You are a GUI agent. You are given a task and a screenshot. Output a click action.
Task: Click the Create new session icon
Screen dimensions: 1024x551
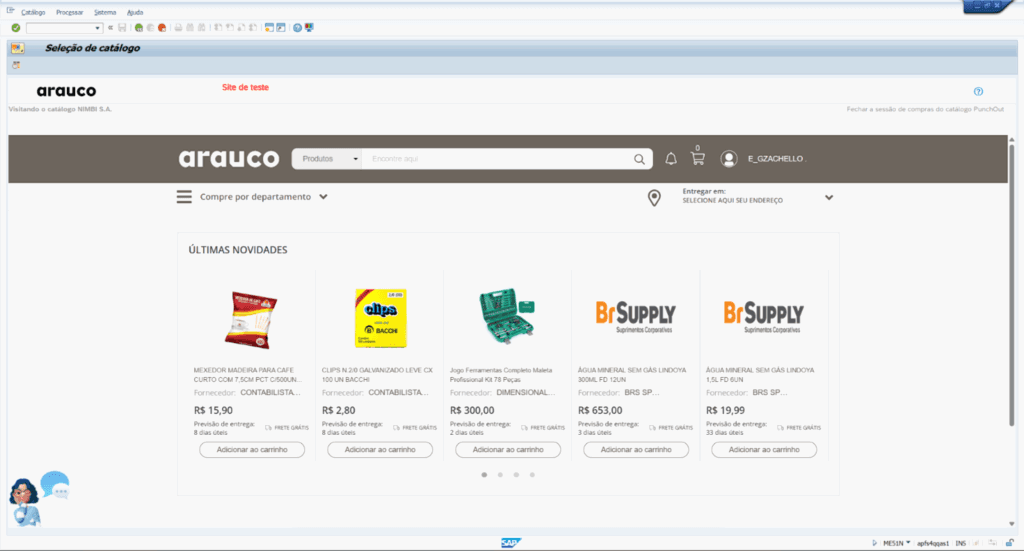pos(269,28)
